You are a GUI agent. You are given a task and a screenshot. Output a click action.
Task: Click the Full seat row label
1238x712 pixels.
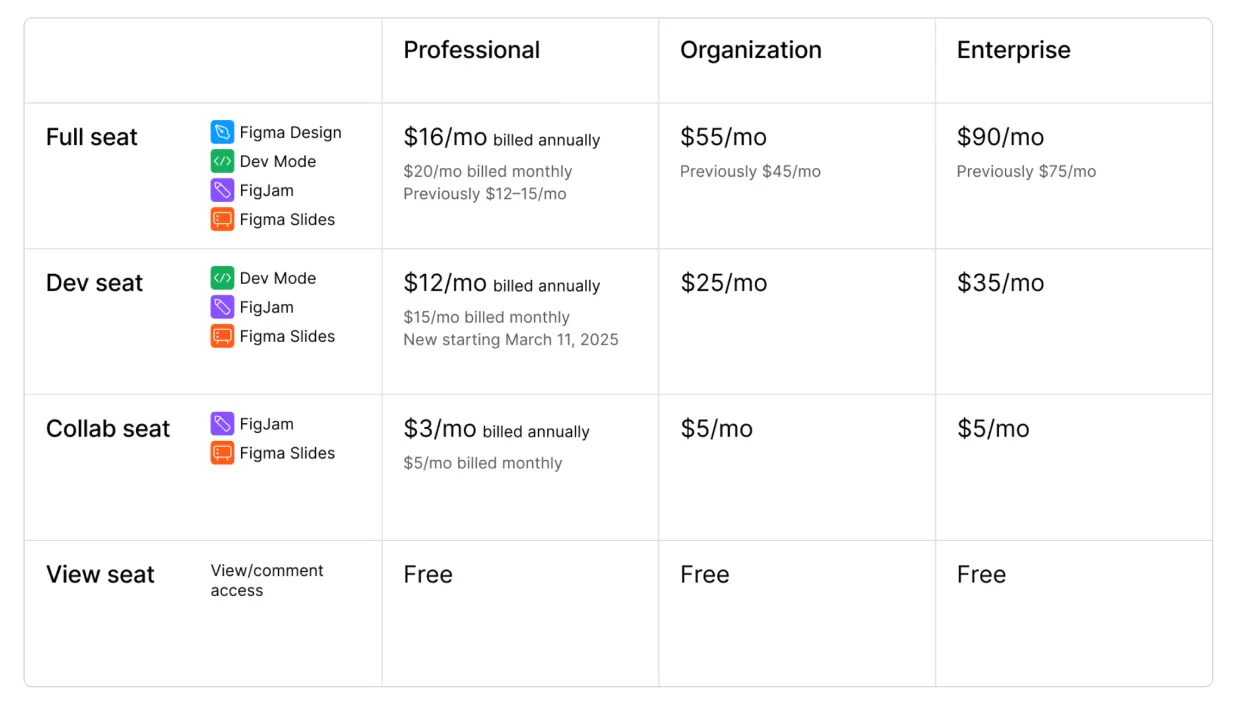point(92,137)
